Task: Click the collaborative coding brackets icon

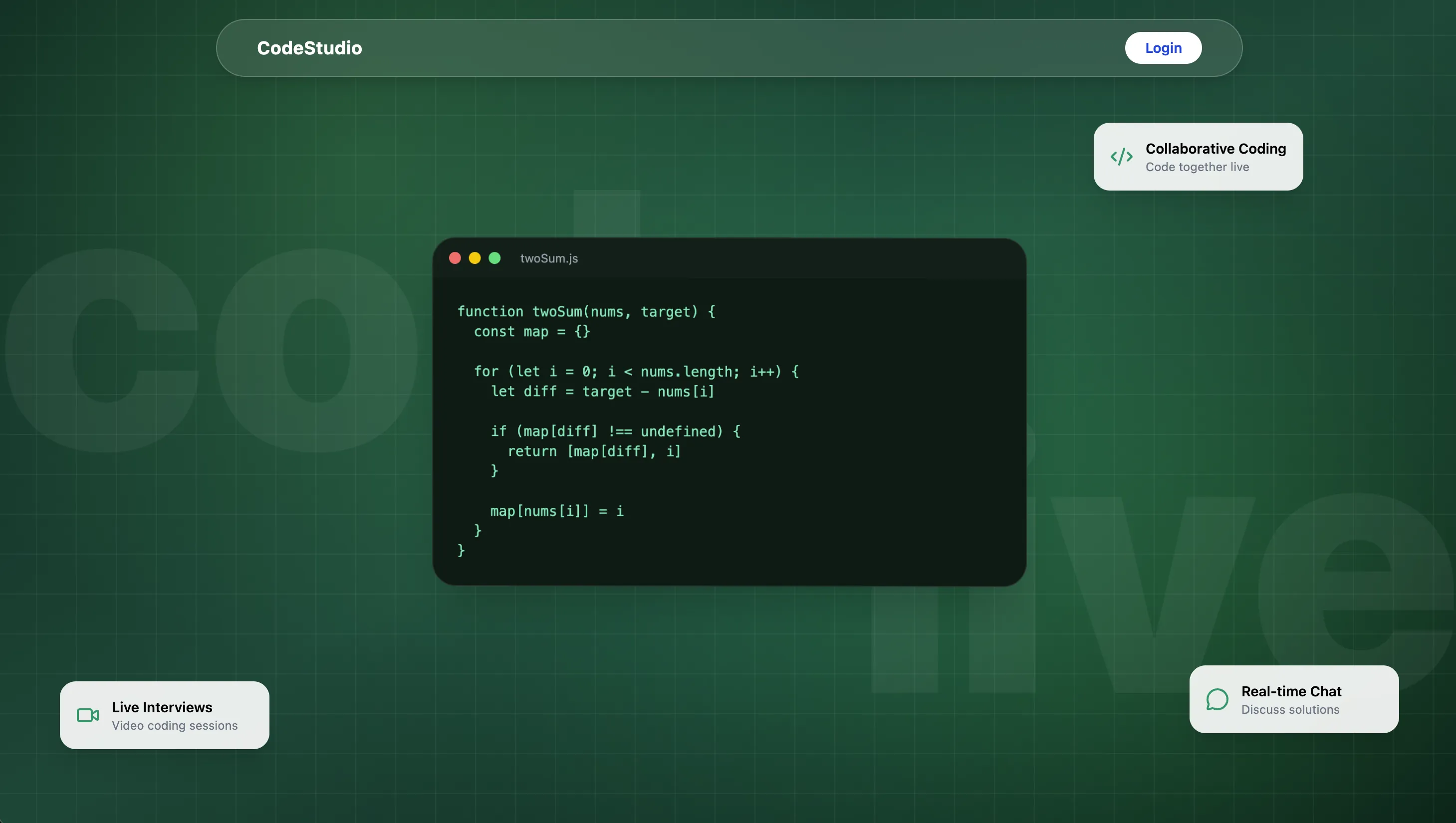Action: [1121, 157]
